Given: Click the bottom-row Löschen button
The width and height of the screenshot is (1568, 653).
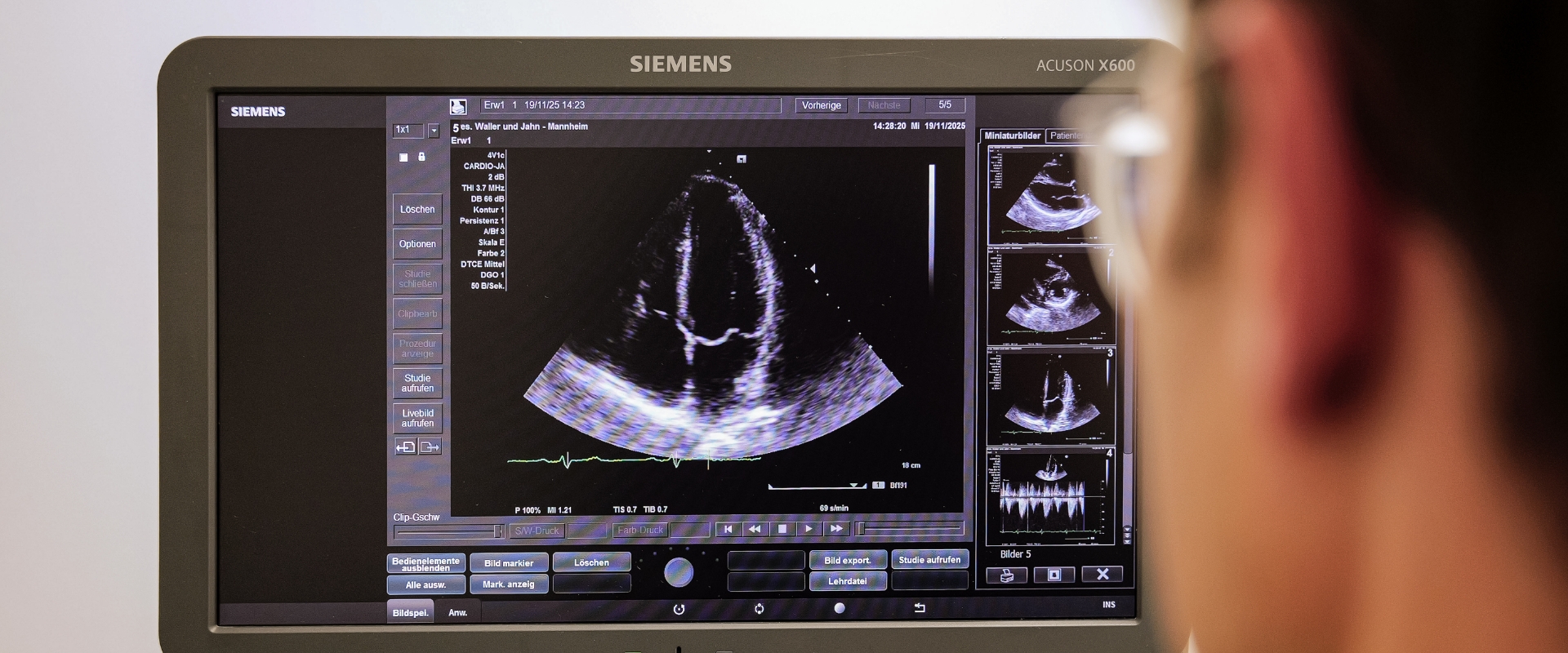Looking at the screenshot, I should point(591,562).
